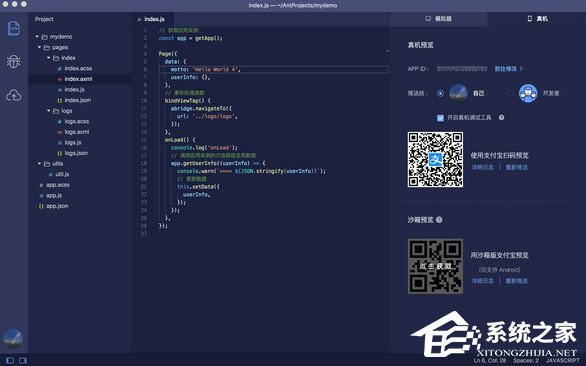Image resolution: width=586 pixels, height=366 pixels.
Task: Click the onLoad() code line
Action: 180,140
